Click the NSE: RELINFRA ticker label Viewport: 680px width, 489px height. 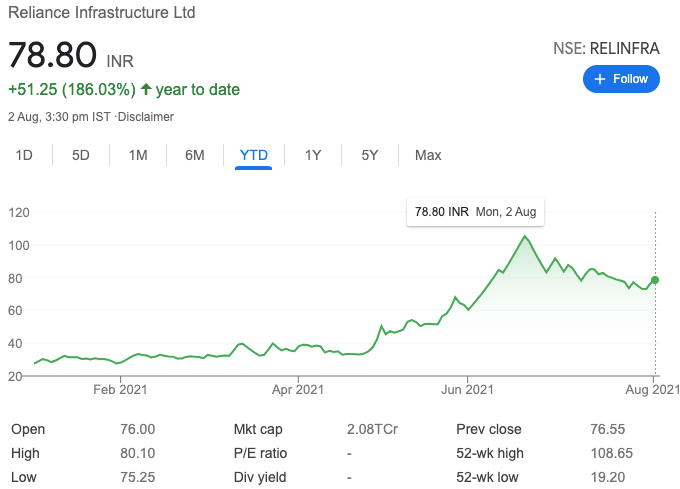[607, 47]
